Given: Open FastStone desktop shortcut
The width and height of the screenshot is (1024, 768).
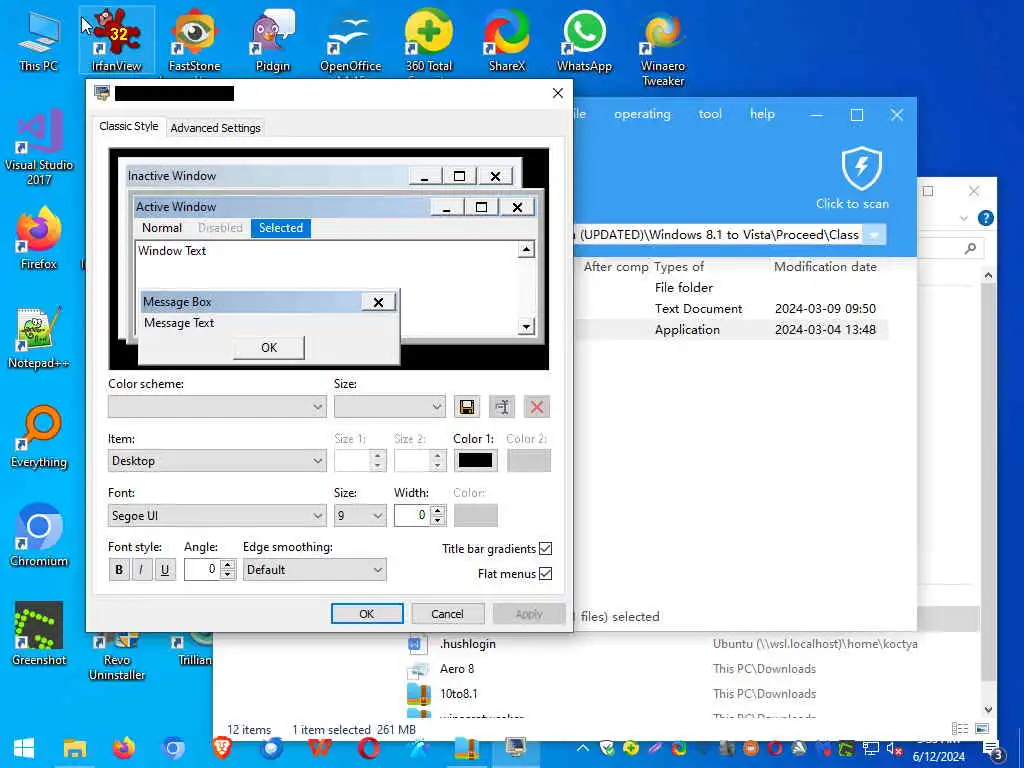Looking at the screenshot, I should pyautogui.click(x=194, y=40).
